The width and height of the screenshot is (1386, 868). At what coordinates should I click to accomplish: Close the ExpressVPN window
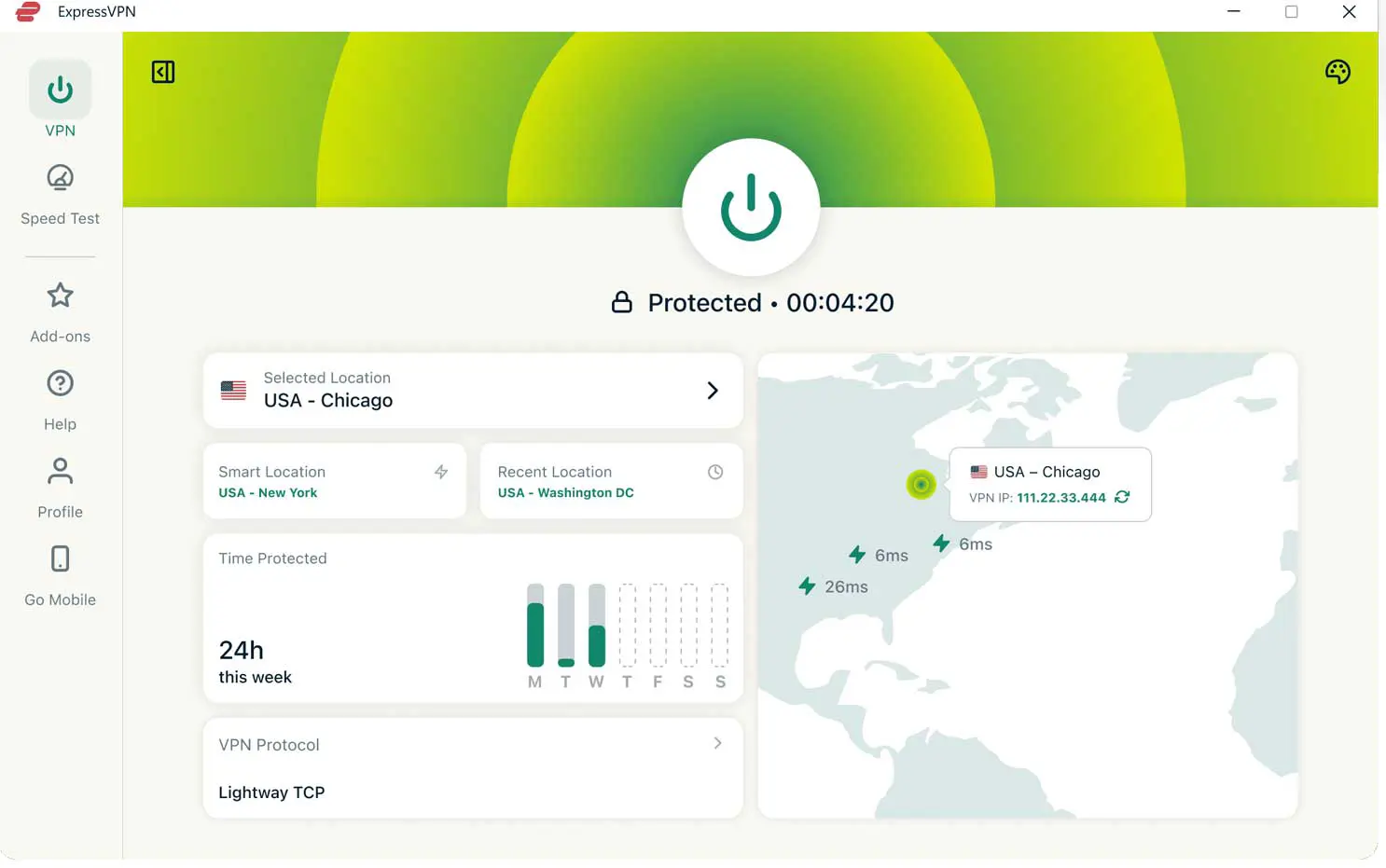pos(1349,11)
